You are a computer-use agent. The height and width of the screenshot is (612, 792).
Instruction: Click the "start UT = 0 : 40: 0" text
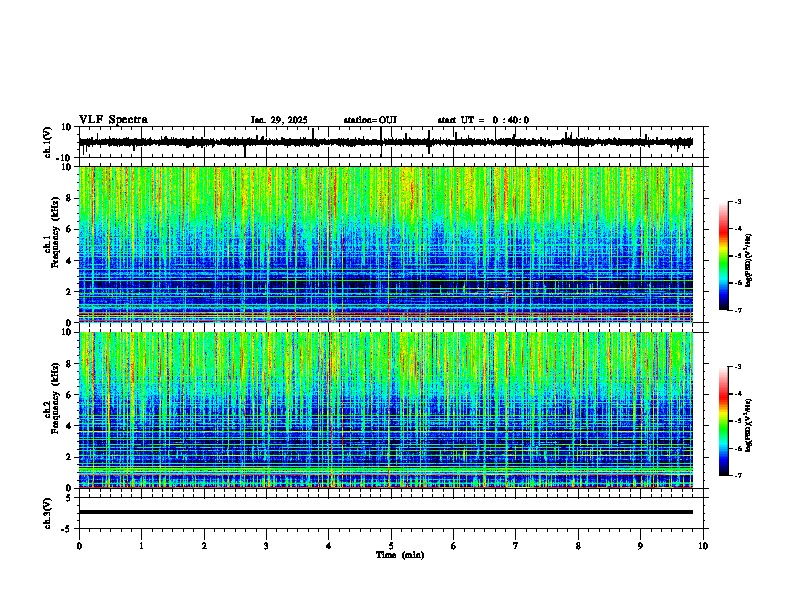483,120
